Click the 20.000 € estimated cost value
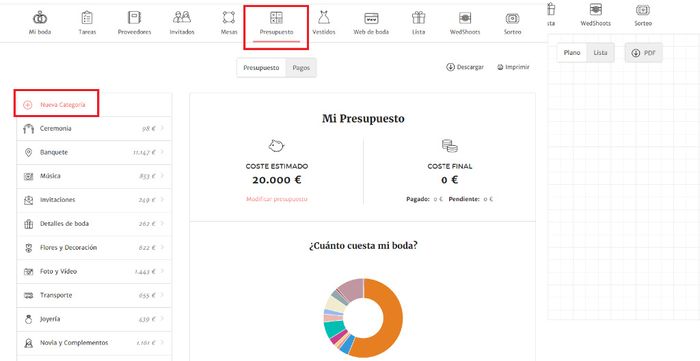The image size is (700, 361). tap(277, 180)
